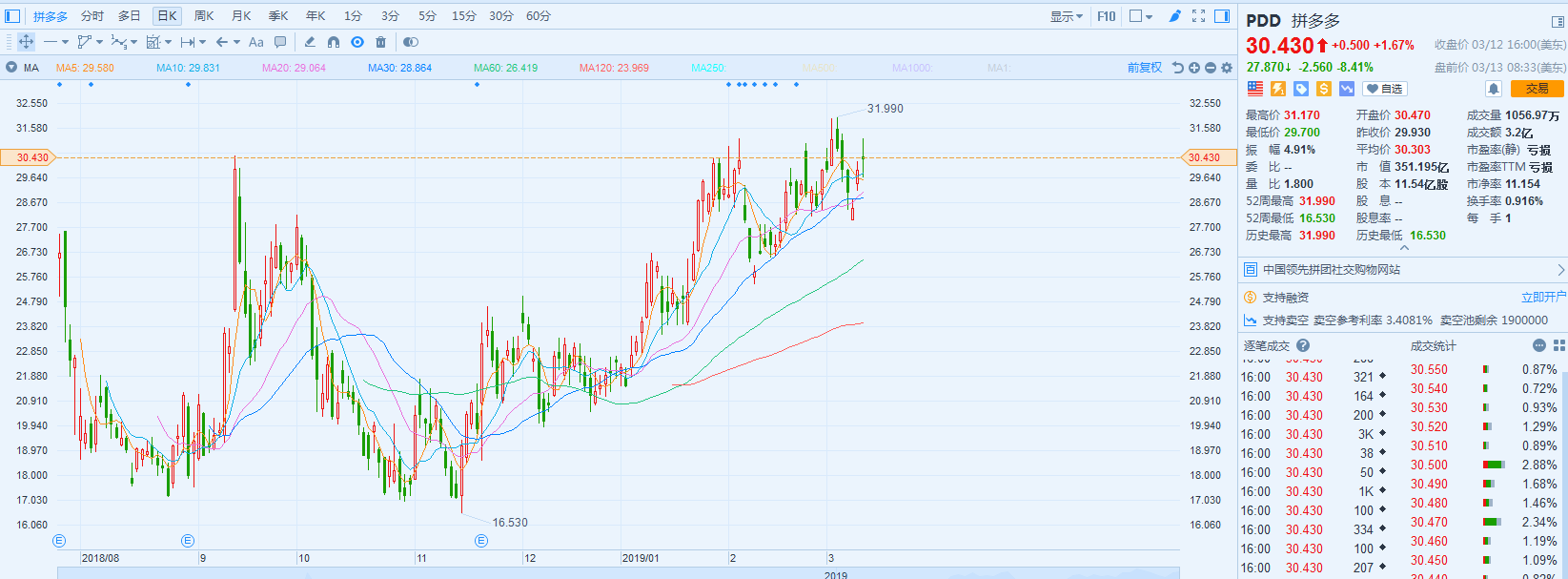Viewport: 1568px width, 579px height.
Task: Expand the measurement tool dropdown arrow
Action: click(168, 42)
